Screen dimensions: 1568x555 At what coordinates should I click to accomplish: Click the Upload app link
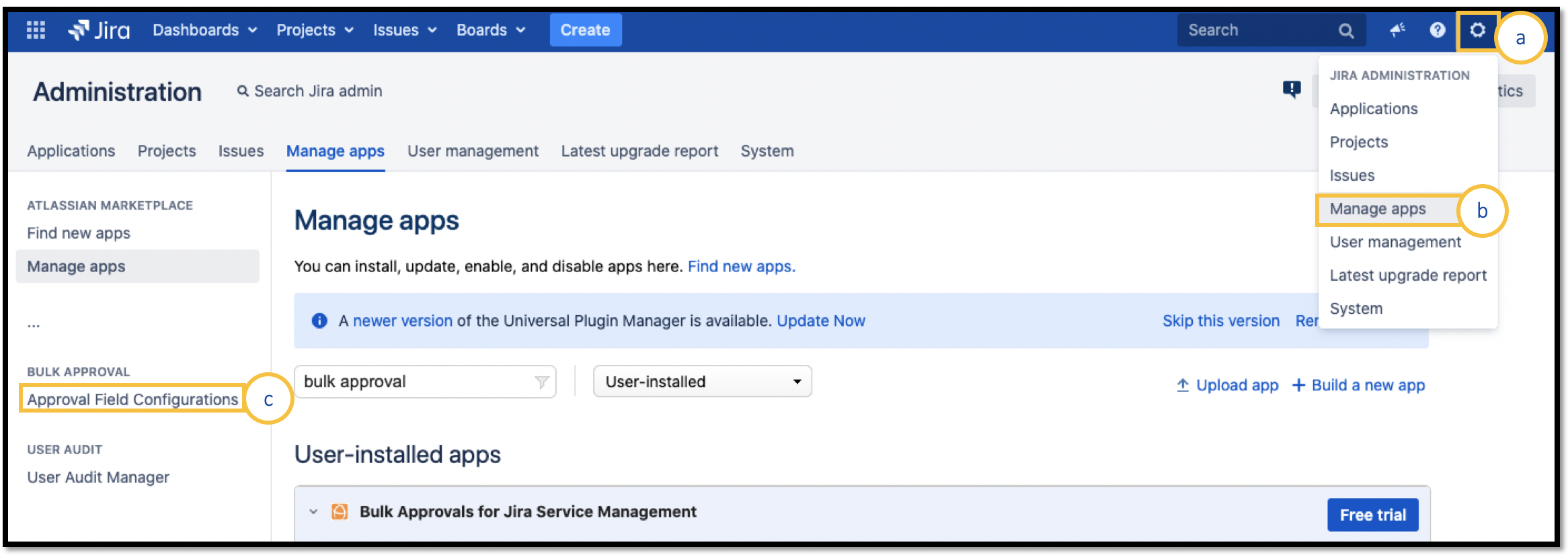1227,386
